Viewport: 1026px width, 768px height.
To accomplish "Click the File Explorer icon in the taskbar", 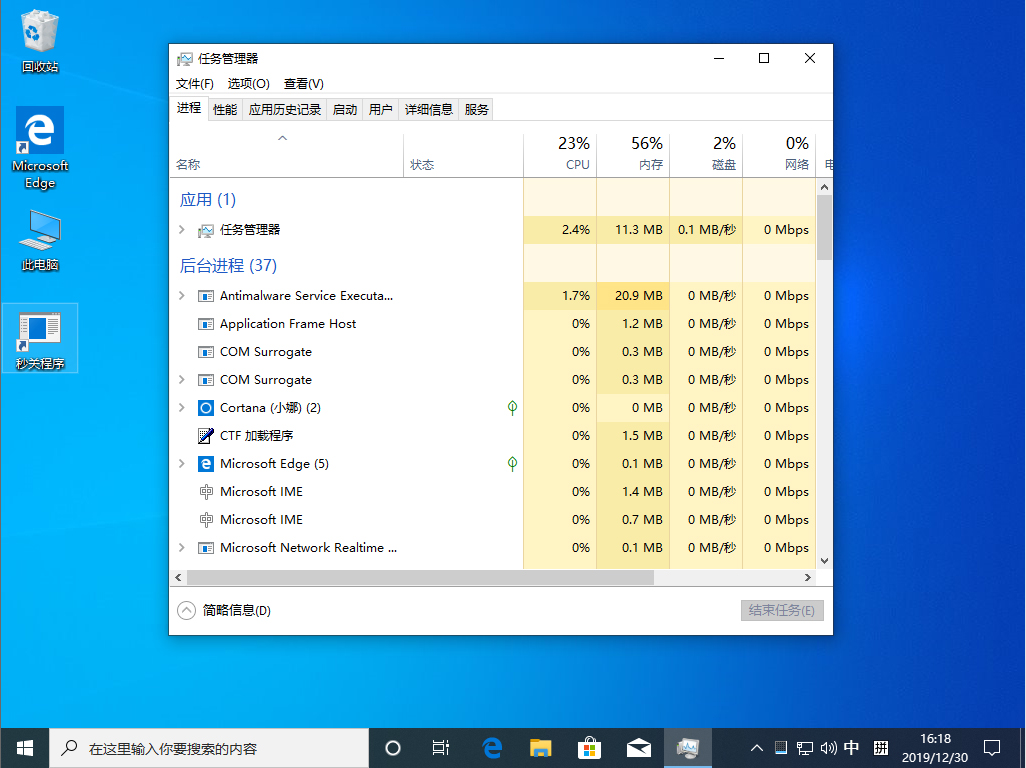I will pos(540,747).
